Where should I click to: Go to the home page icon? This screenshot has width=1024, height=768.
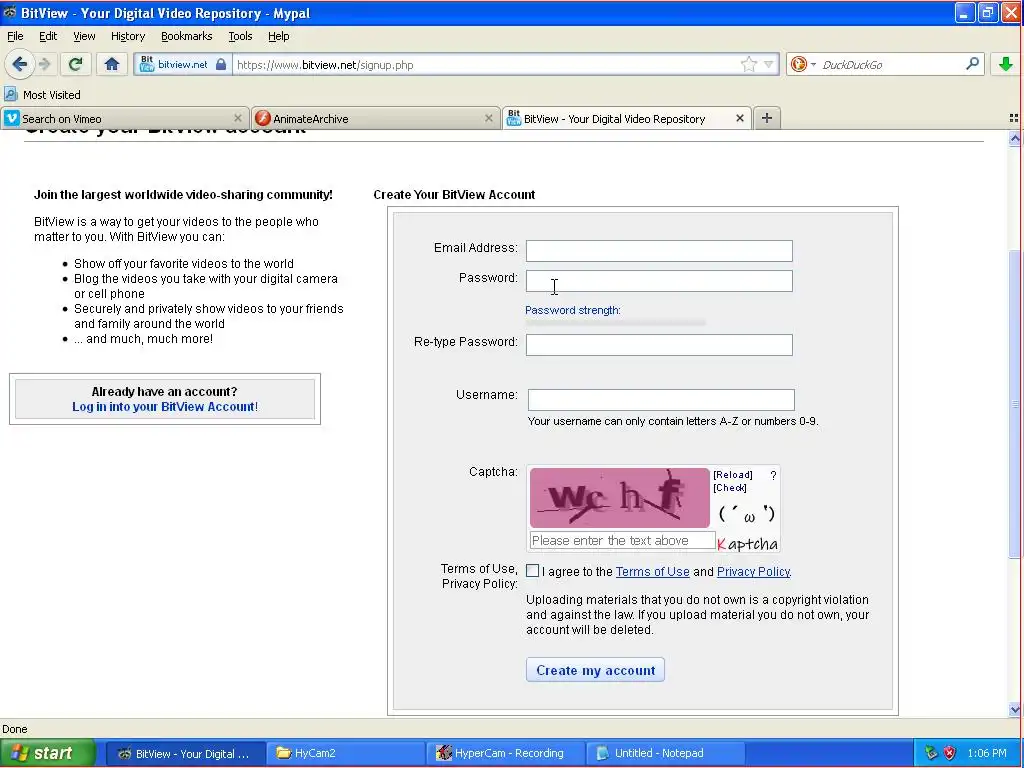[112, 64]
